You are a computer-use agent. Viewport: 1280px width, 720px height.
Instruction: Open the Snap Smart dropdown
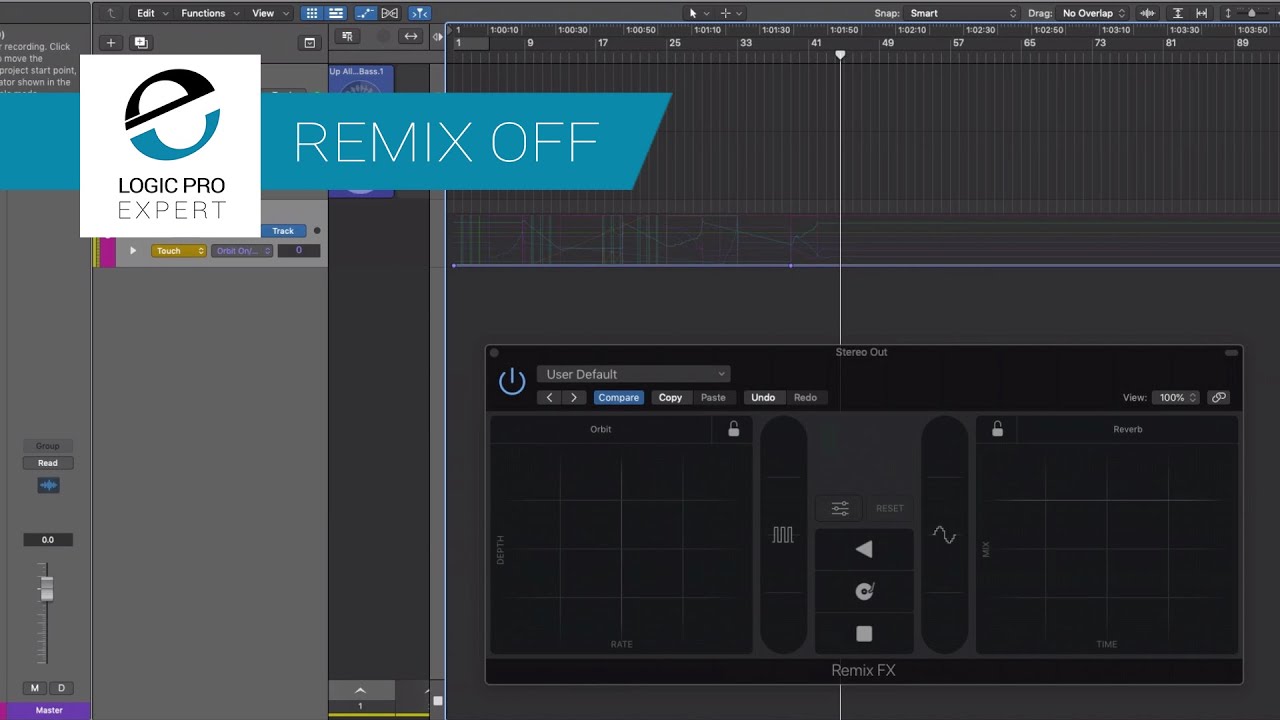(962, 13)
